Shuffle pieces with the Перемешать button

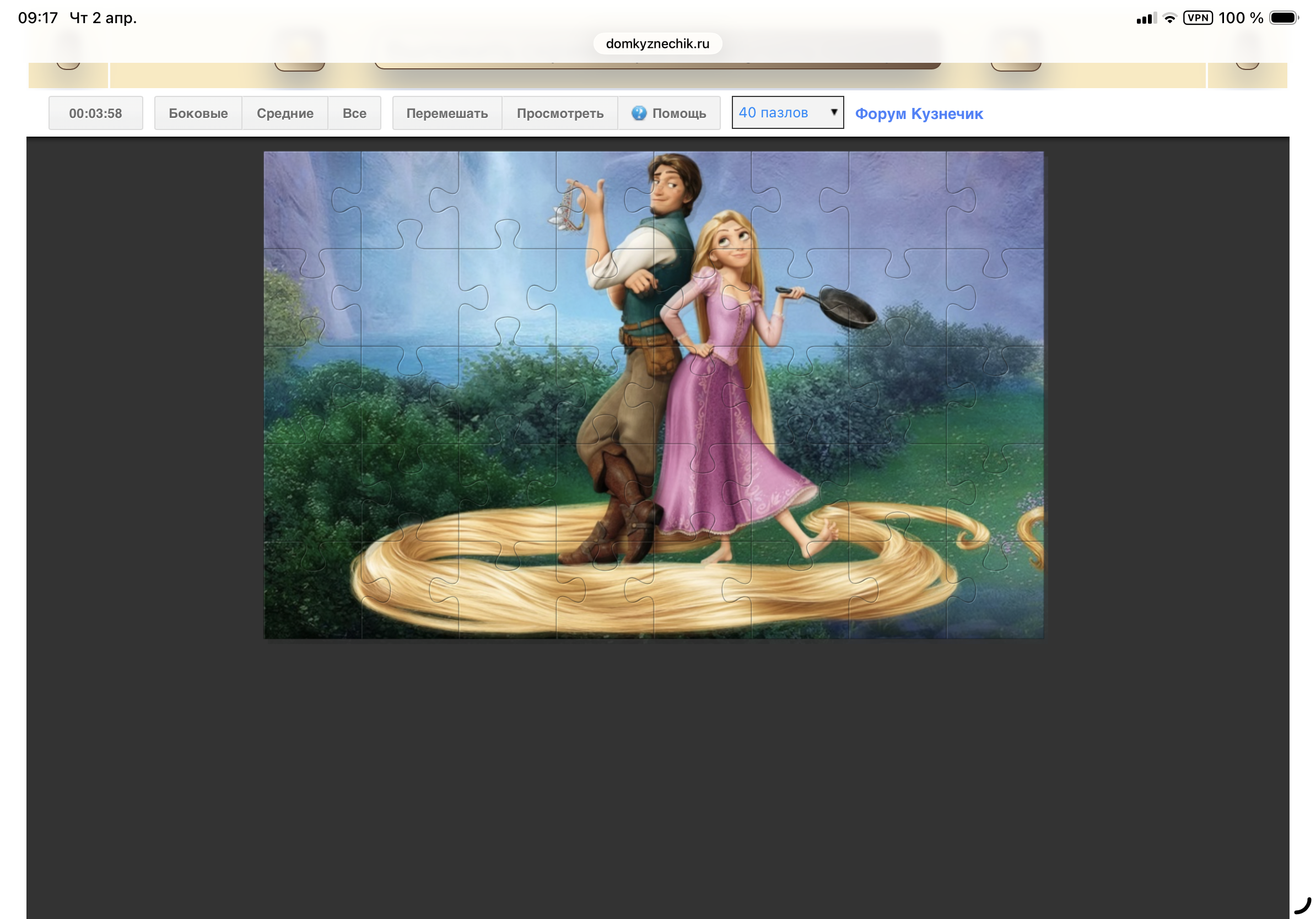pos(446,113)
